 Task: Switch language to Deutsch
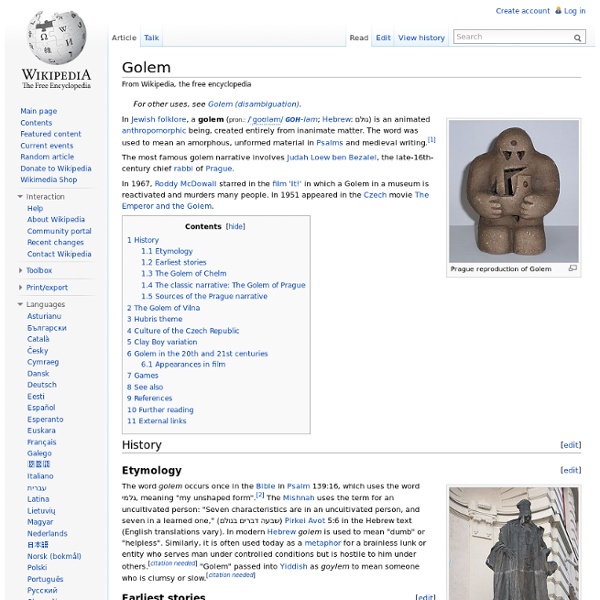pos(42,385)
